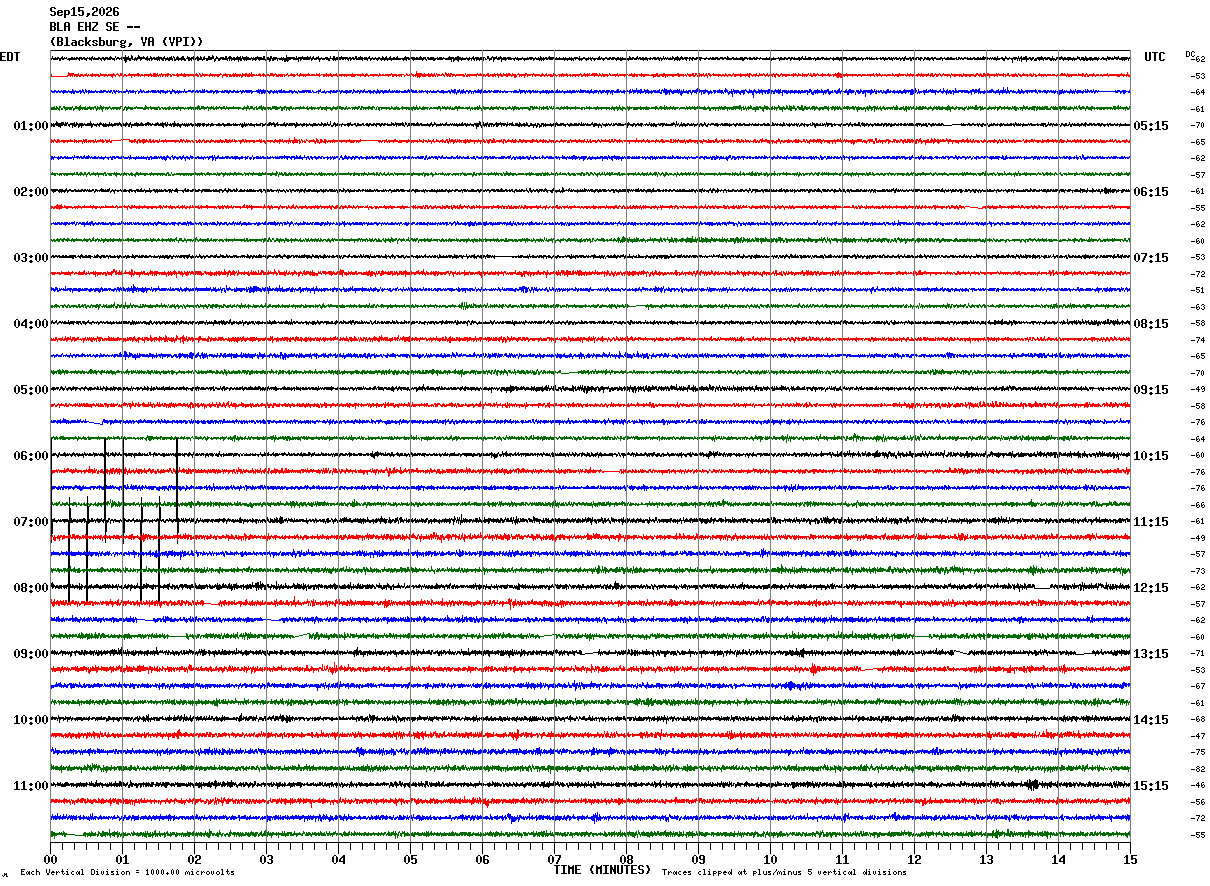Image resolution: width=1210 pixels, height=886 pixels.
Task: Select the 06:00 EDT row label
Action: coord(31,456)
